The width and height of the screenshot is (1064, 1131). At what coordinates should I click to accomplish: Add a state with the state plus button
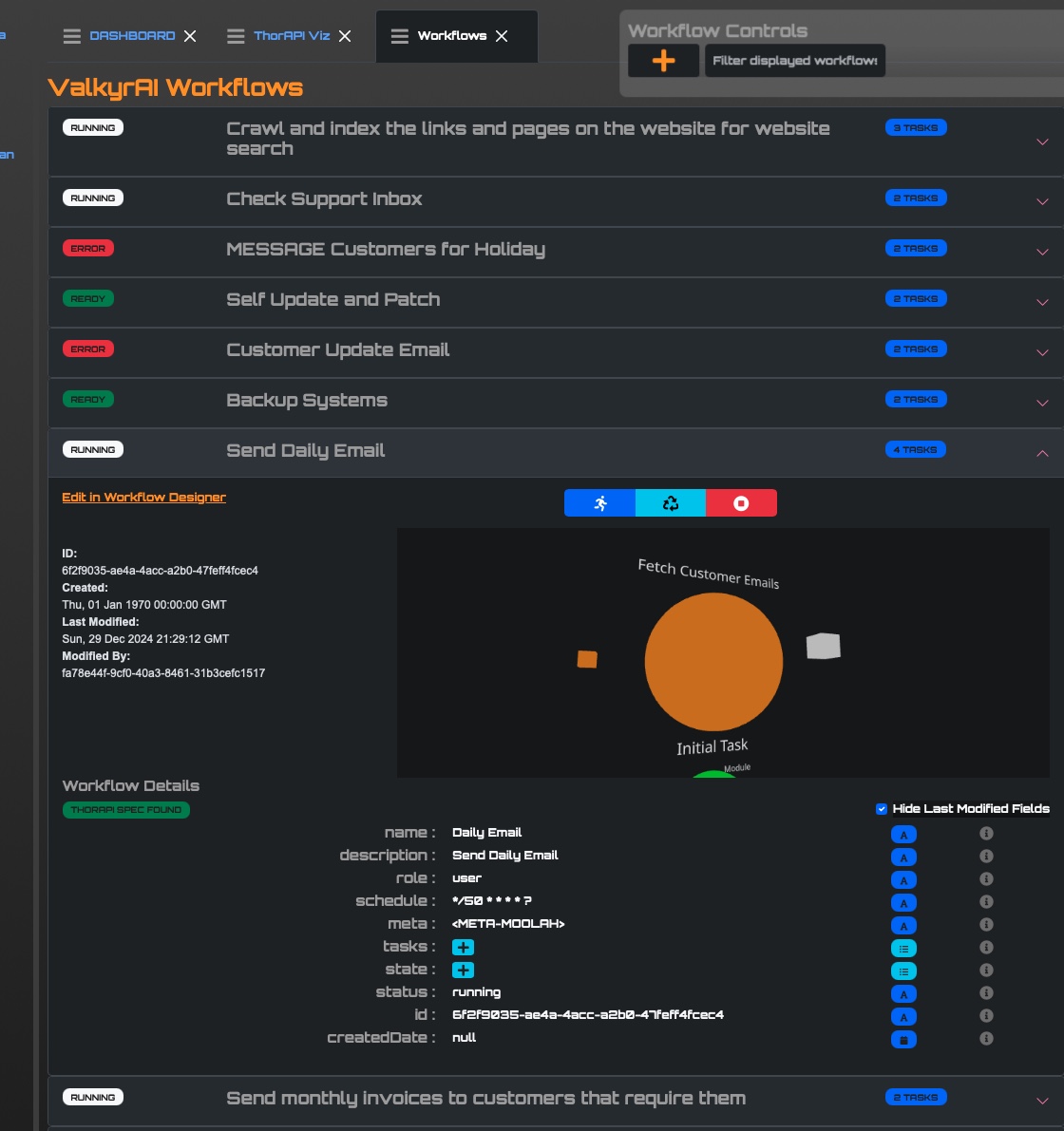pos(463,971)
